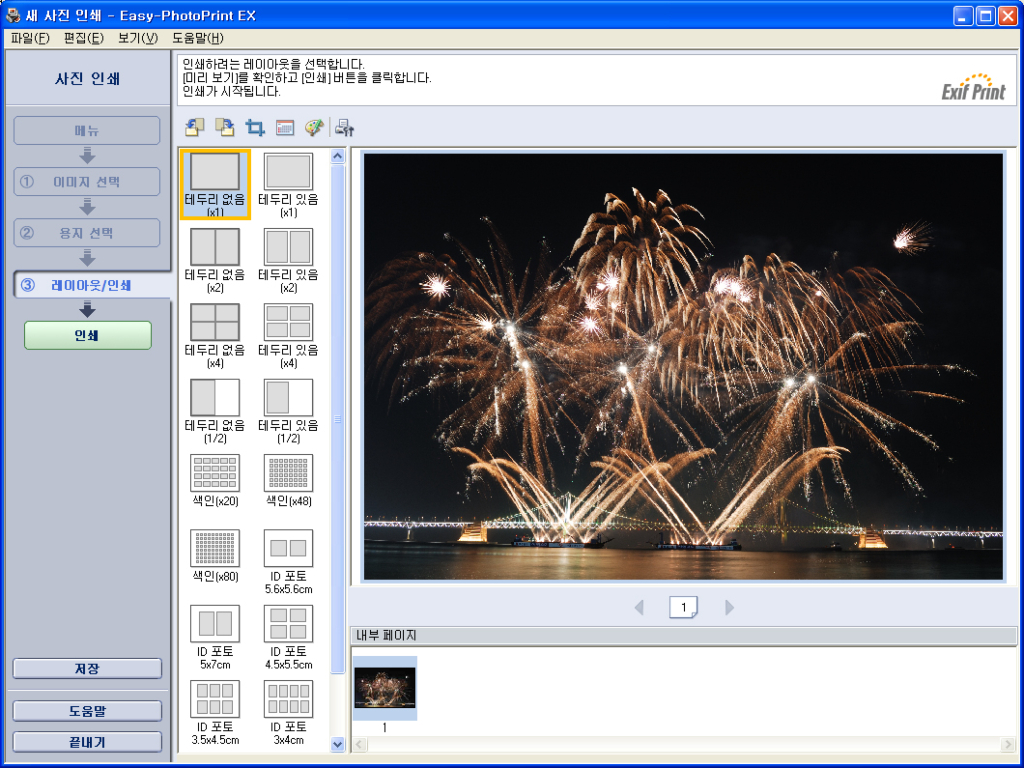Open the crop image tool
Screen dimensions: 1024x768
click(255, 127)
